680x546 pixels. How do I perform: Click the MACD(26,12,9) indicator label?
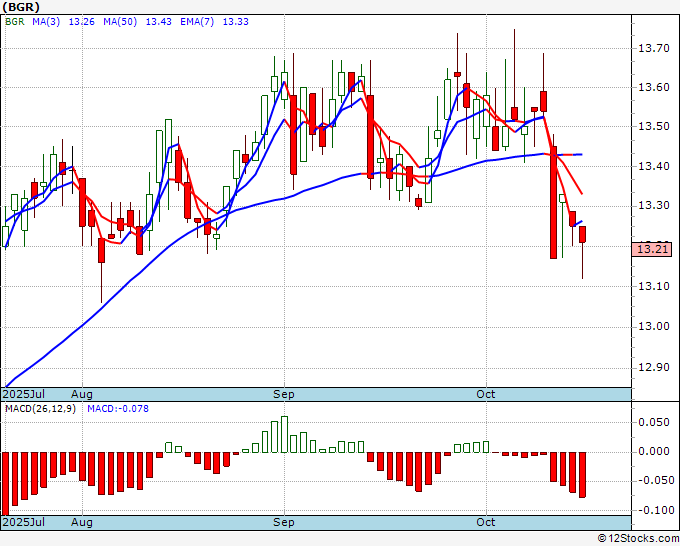40,409
